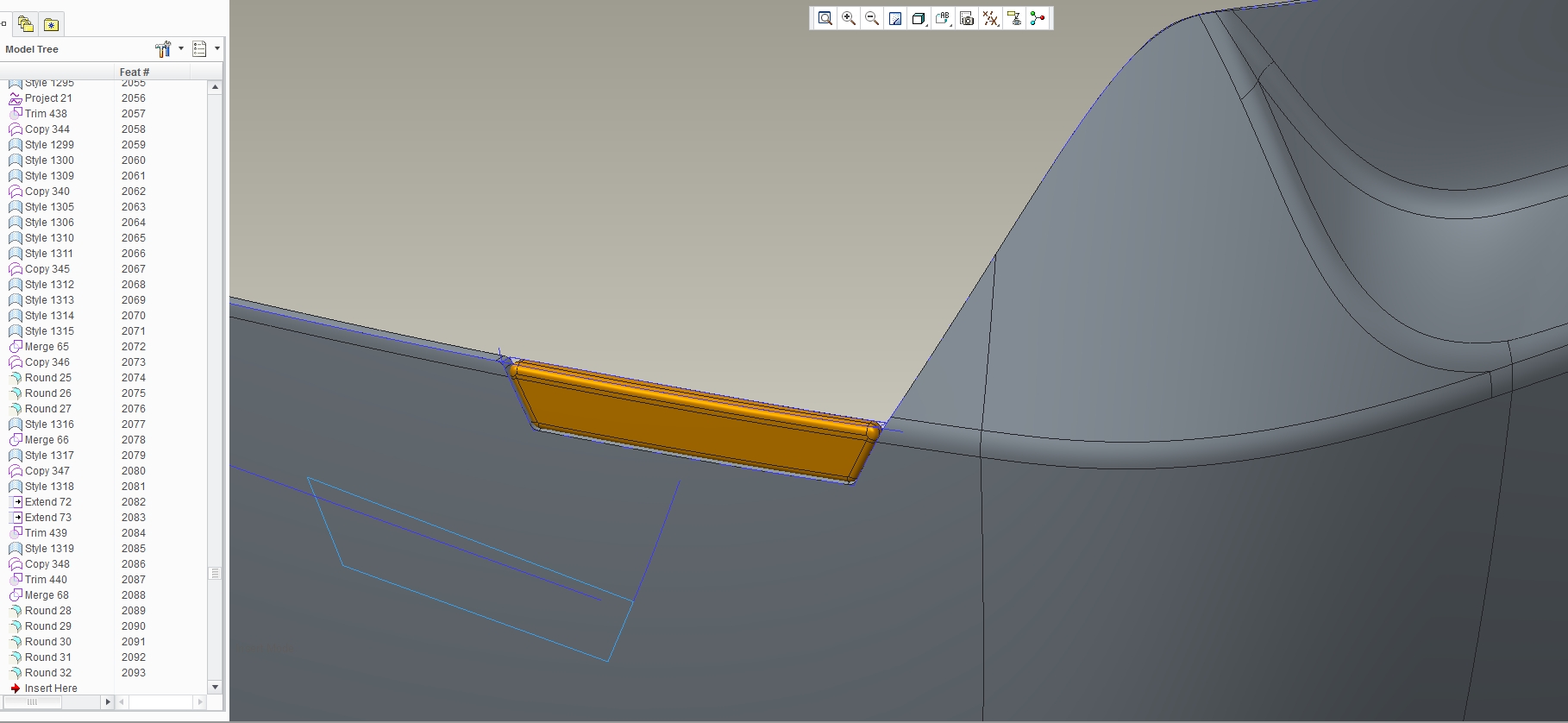Click the Feat # column header
The image size is (1568, 723).
[x=135, y=72]
